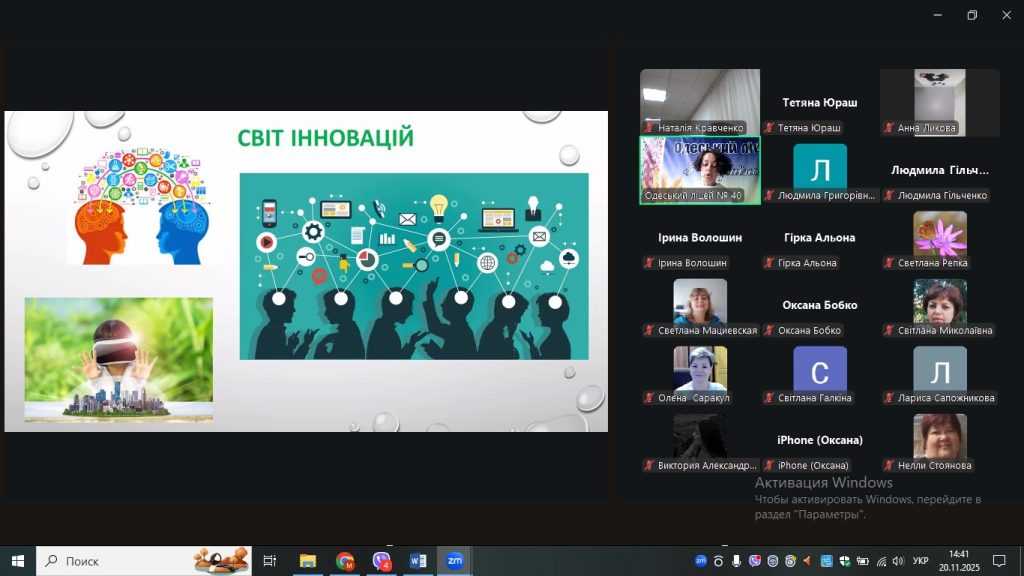This screenshot has width=1024, height=576.
Task: Launch Word from the taskbar
Action: pyautogui.click(x=418, y=561)
